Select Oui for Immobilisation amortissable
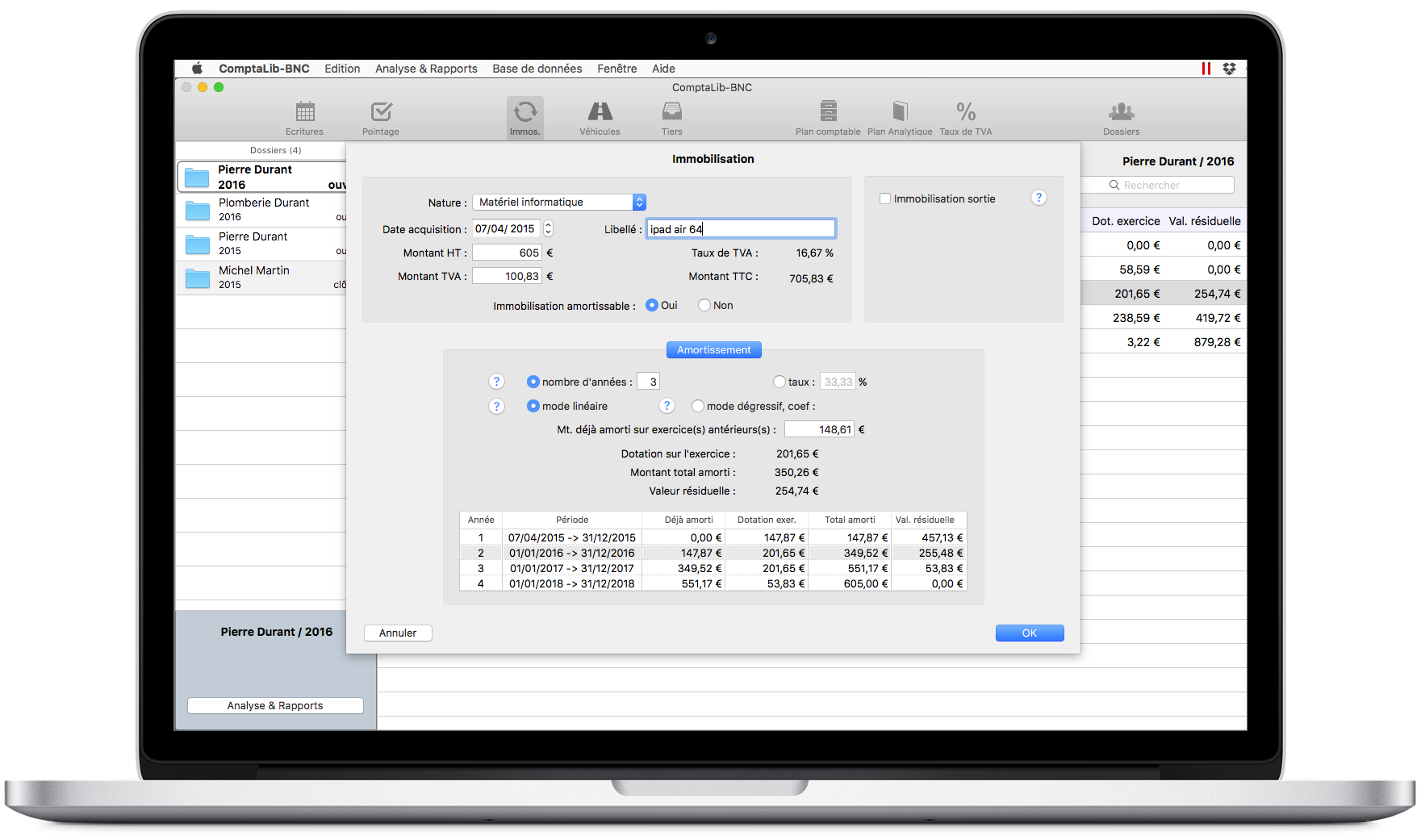 [652, 305]
